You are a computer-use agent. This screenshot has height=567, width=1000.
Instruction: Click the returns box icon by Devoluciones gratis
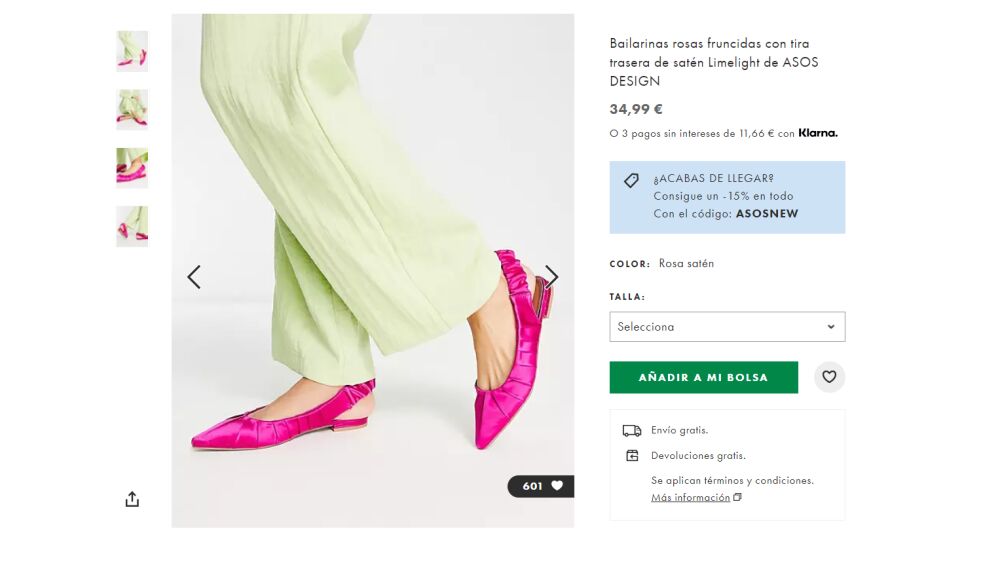click(x=632, y=455)
